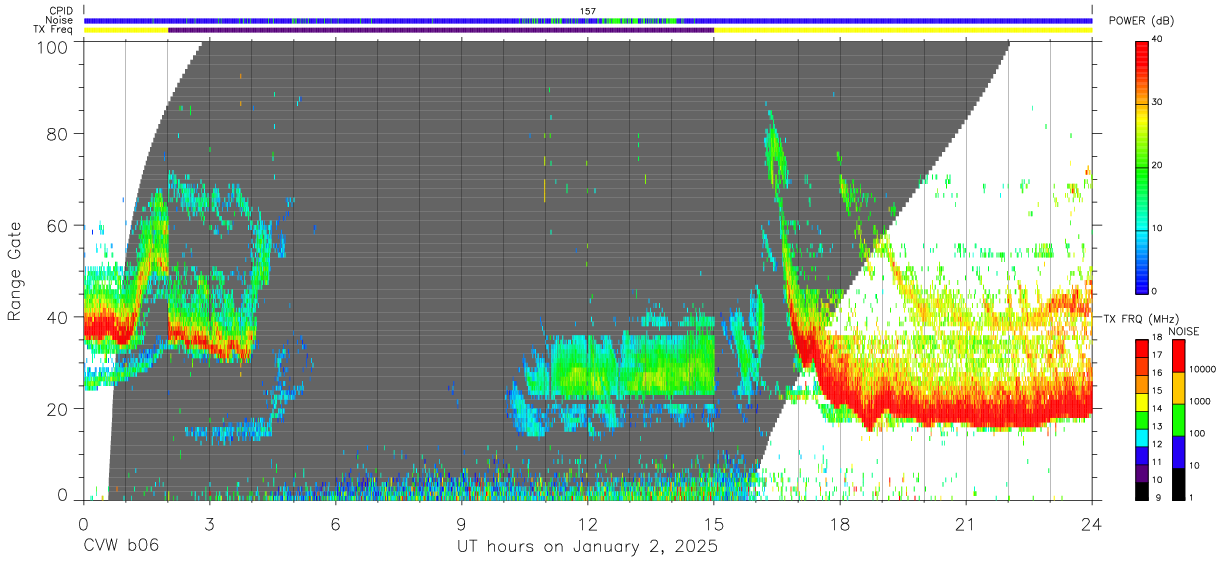Click the UT hours on January 2, 2025 title
The width and height of the screenshot is (1228, 567).
click(588, 548)
